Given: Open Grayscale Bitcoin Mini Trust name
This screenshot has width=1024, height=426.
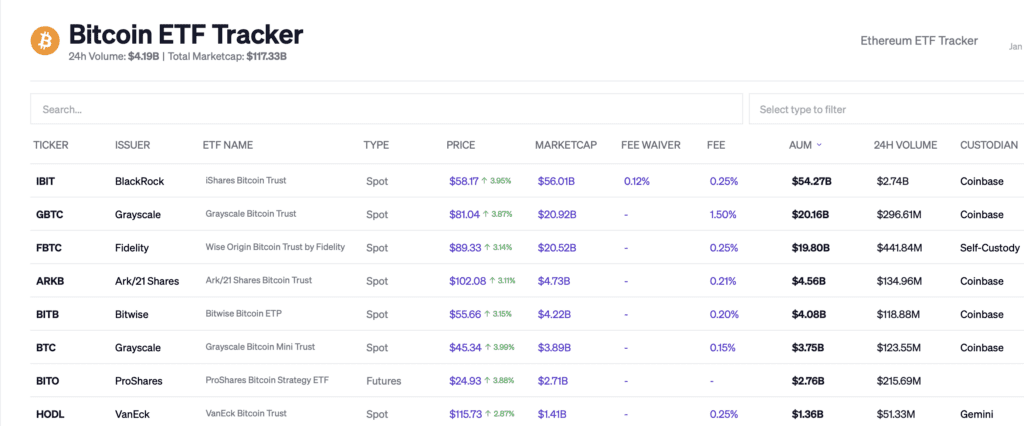Looking at the screenshot, I should [260, 347].
